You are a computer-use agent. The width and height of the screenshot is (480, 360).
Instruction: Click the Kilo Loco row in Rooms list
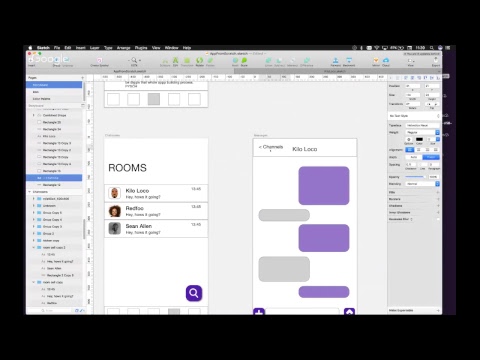click(156, 193)
